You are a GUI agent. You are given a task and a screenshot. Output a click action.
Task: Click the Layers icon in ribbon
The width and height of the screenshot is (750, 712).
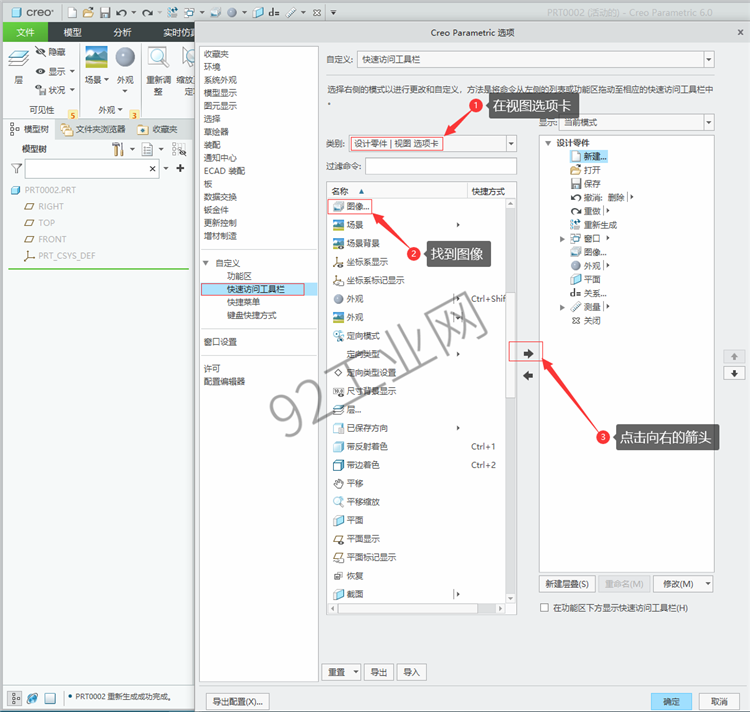point(19,59)
